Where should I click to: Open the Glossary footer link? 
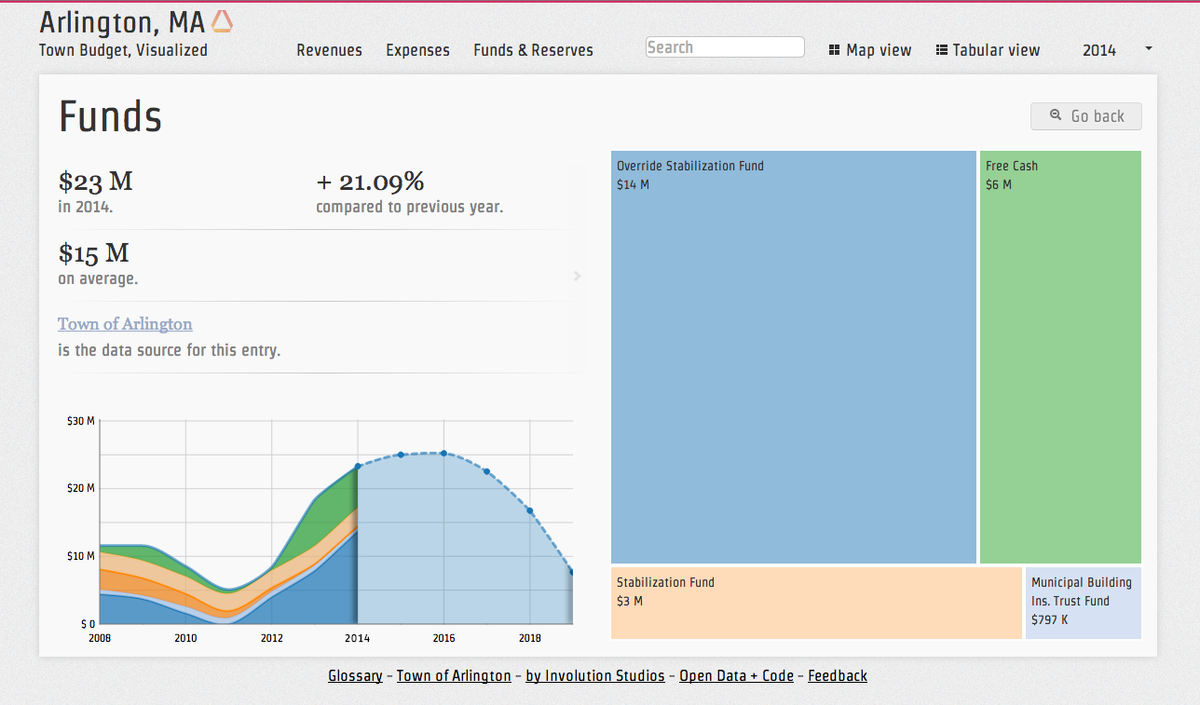[355, 676]
